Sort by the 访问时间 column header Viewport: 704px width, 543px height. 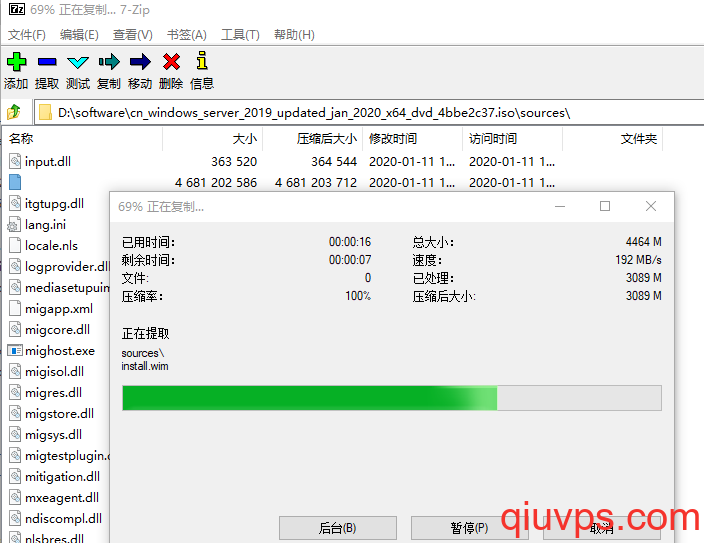[513, 139]
